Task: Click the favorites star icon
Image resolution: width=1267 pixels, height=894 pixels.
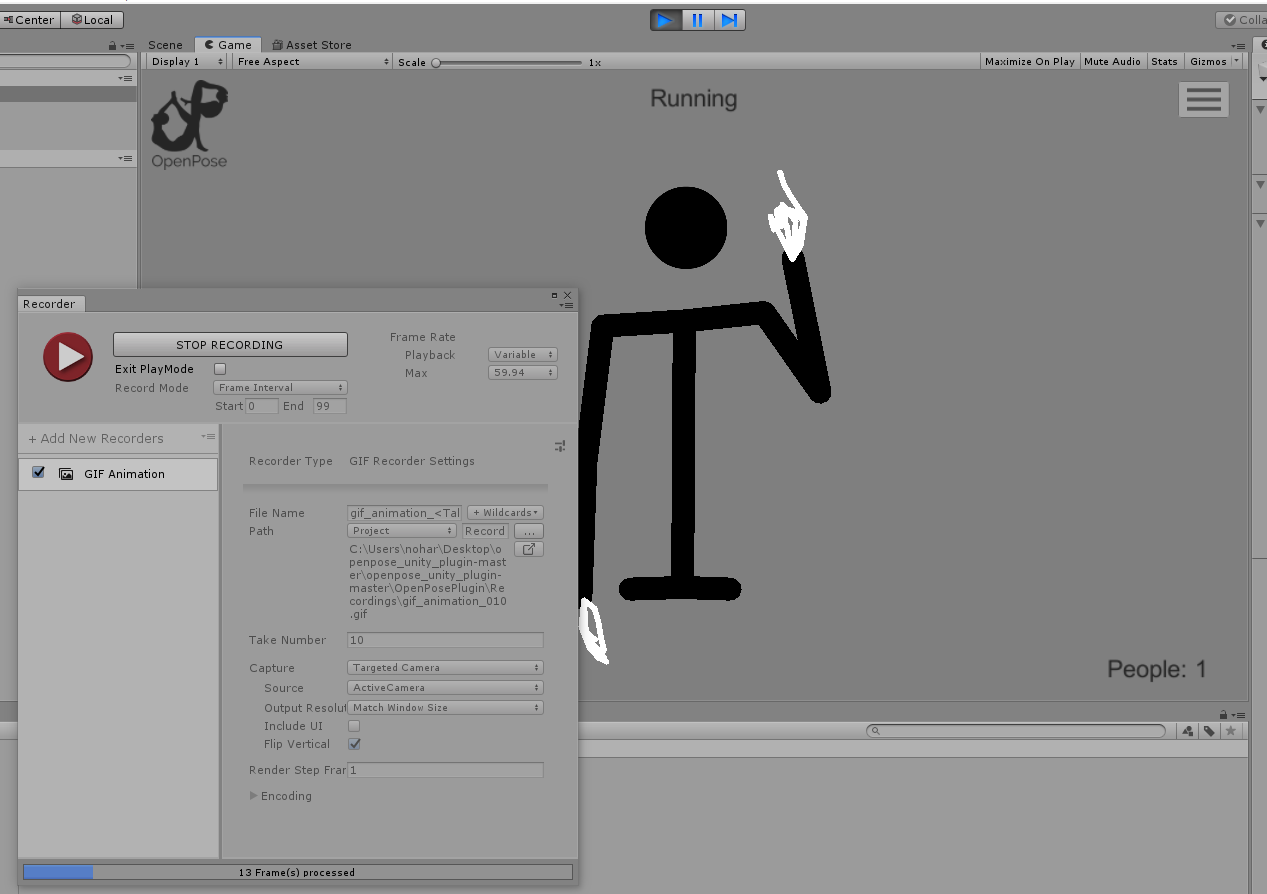Action: (x=1230, y=731)
